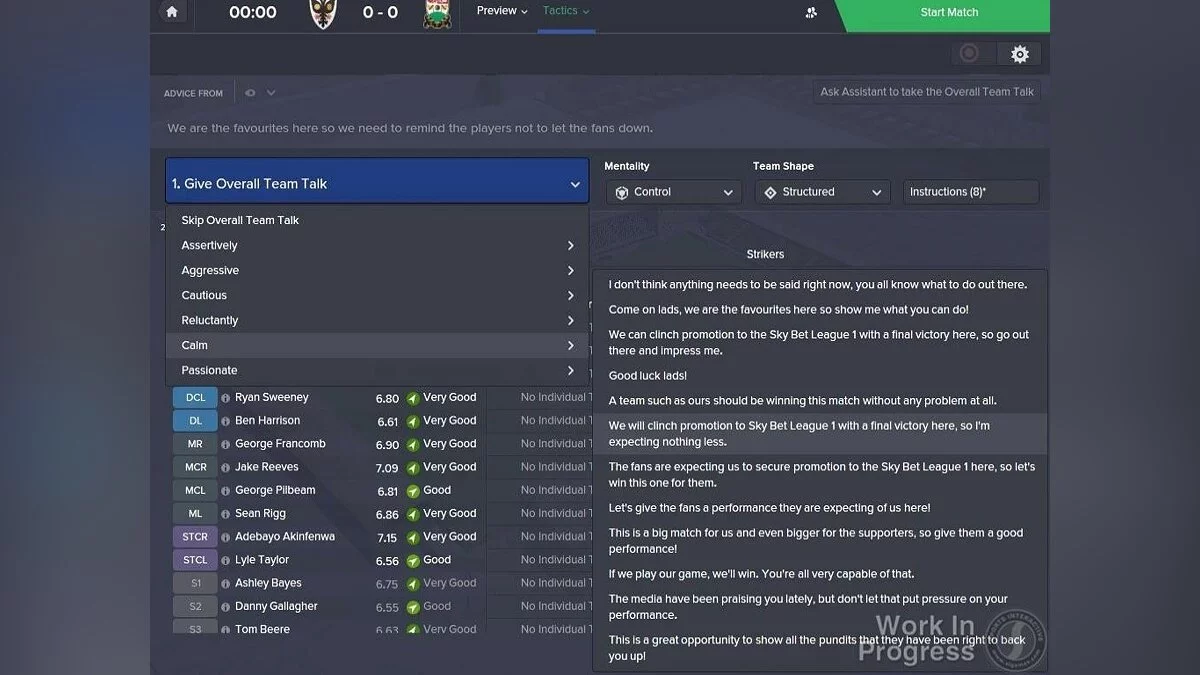Open match settings via the gear icon
The width and height of the screenshot is (1200, 675).
point(1019,53)
